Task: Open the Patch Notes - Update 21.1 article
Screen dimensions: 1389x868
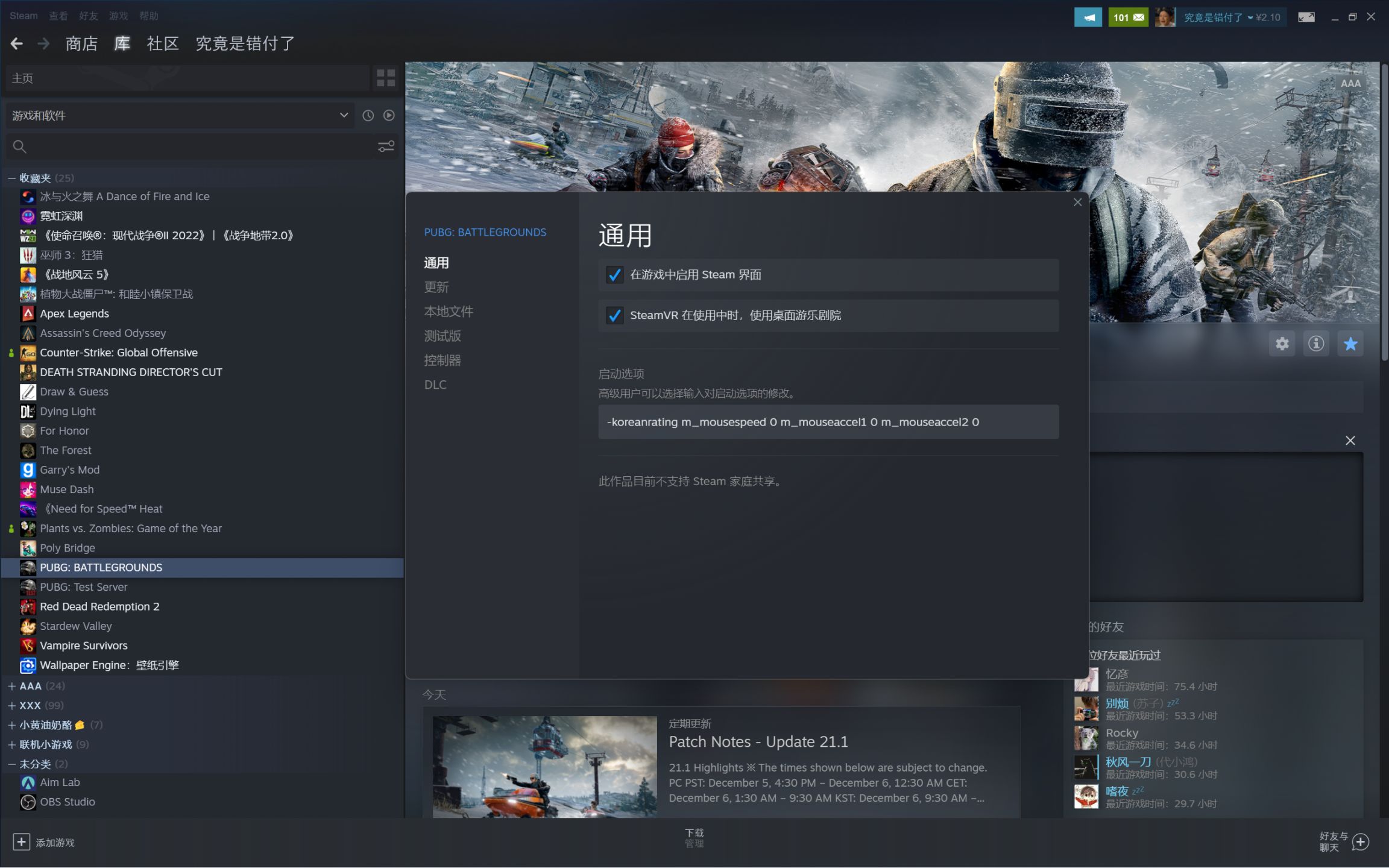Action: 758,742
